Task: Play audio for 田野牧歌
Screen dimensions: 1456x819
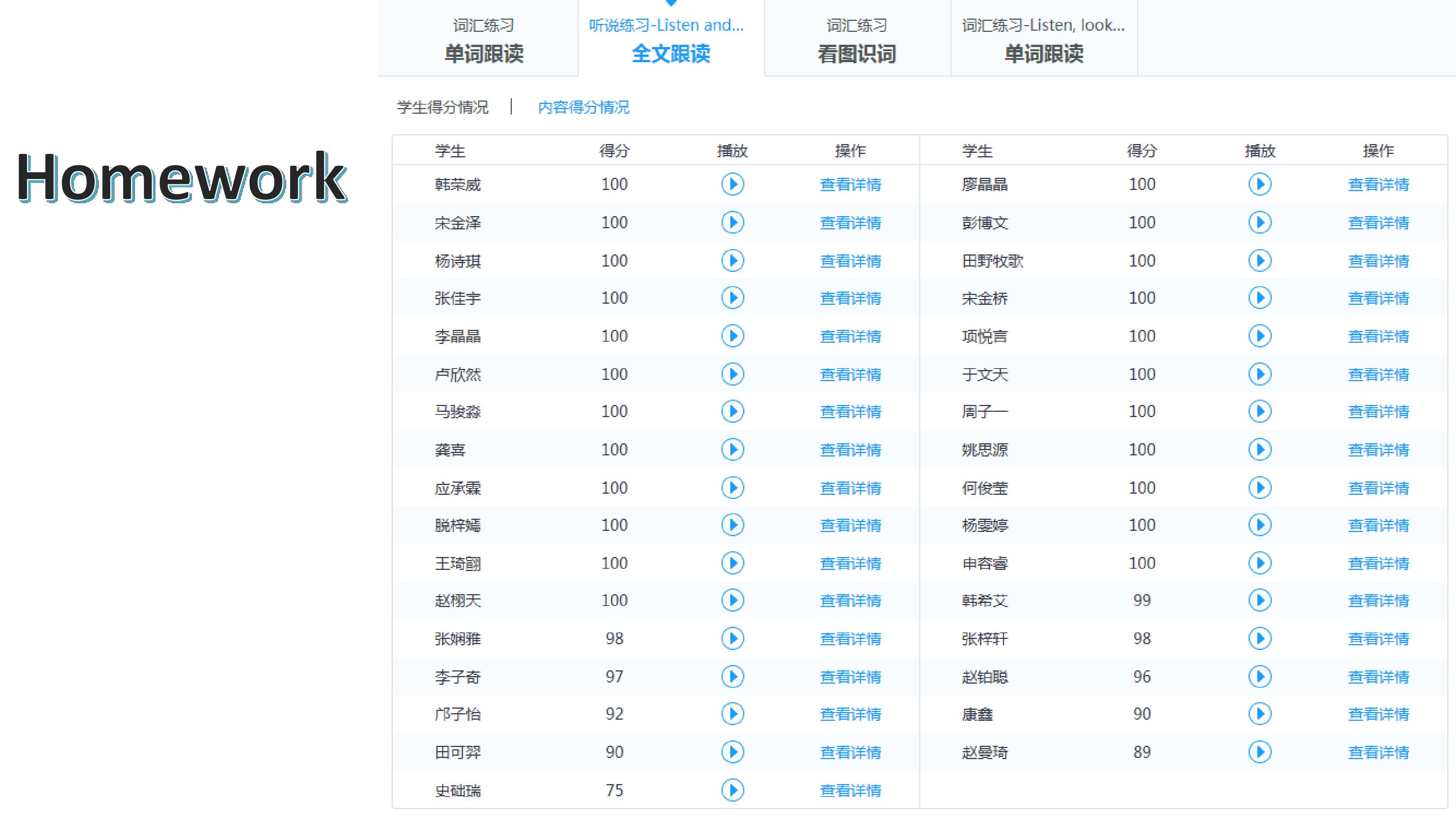Action: click(1260, 260)
